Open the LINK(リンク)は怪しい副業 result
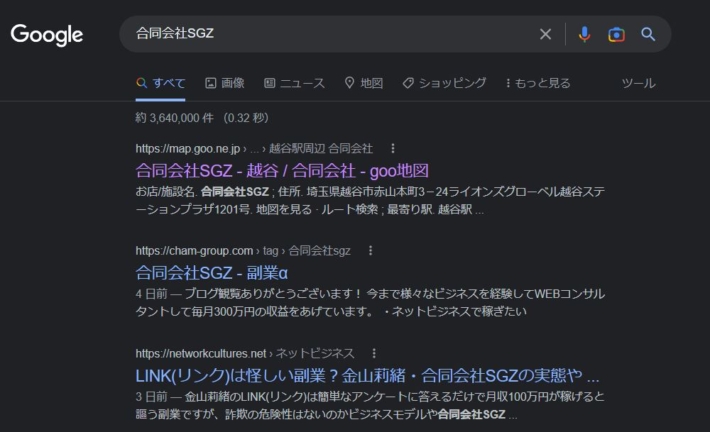 pos(367,375)
